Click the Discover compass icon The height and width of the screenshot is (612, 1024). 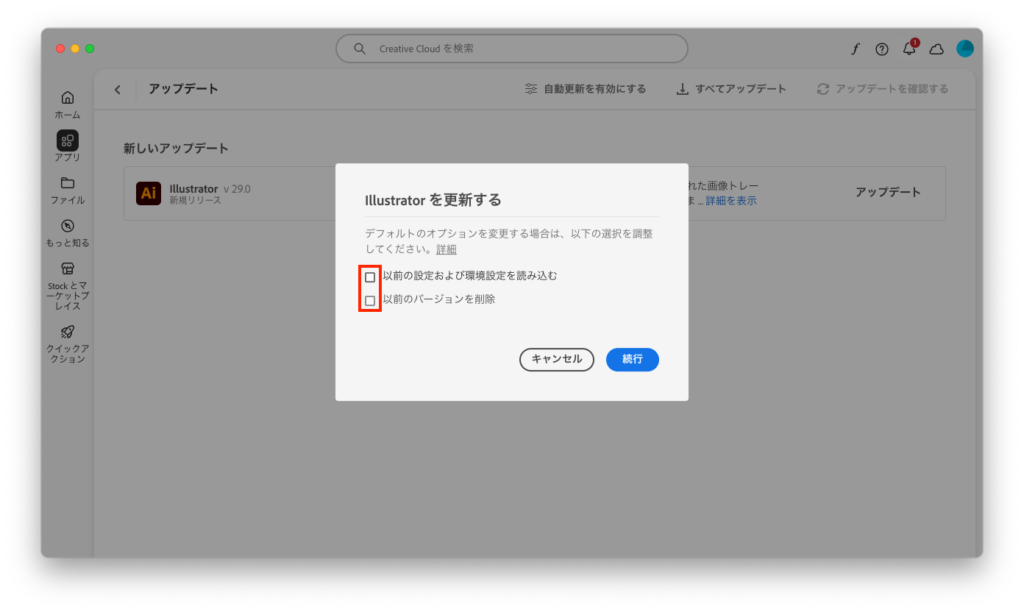(67, 226)
